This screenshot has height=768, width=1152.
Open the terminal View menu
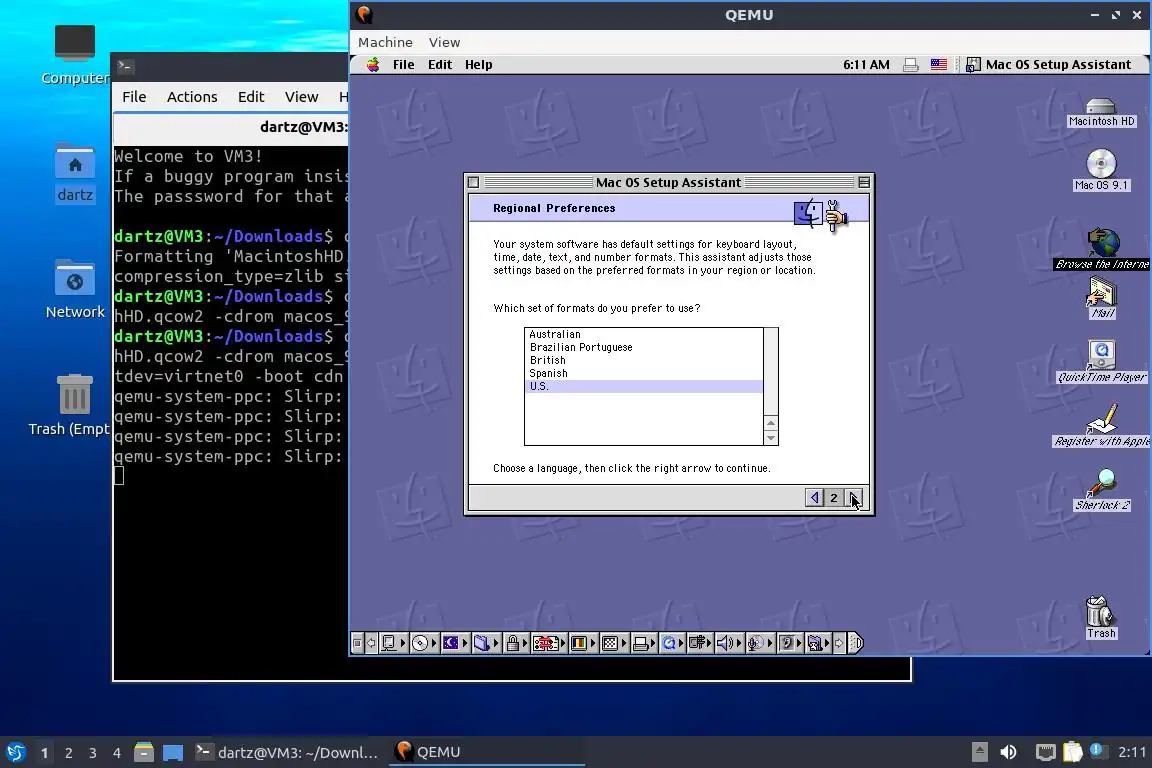[301, 97]
